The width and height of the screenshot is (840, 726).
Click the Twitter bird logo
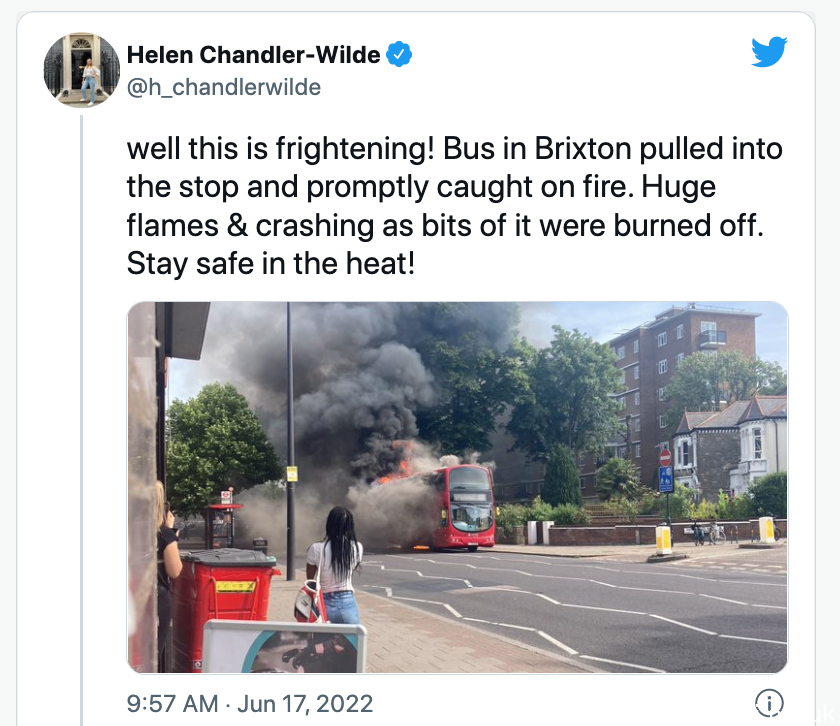[x=769, y=52]
